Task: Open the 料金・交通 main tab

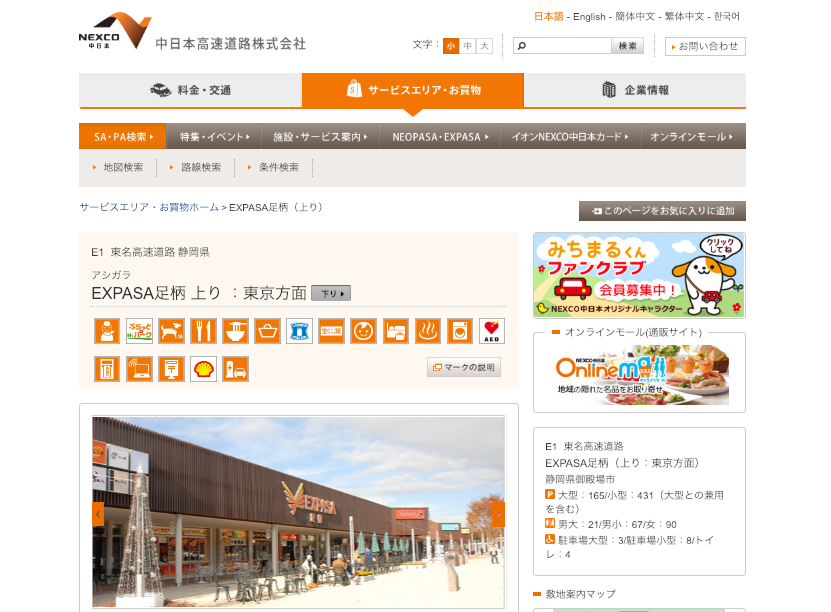Action: pos(191,90)
